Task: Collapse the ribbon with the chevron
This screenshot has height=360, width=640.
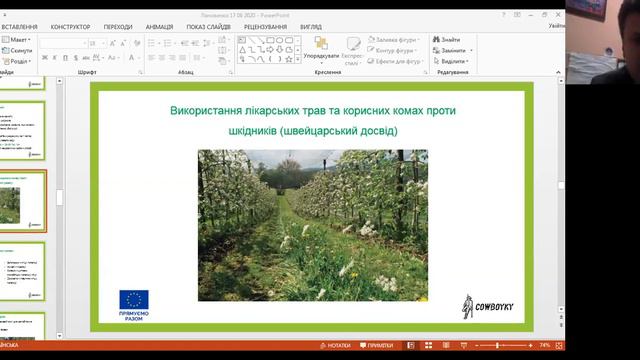Action: [x=558, y=72]
